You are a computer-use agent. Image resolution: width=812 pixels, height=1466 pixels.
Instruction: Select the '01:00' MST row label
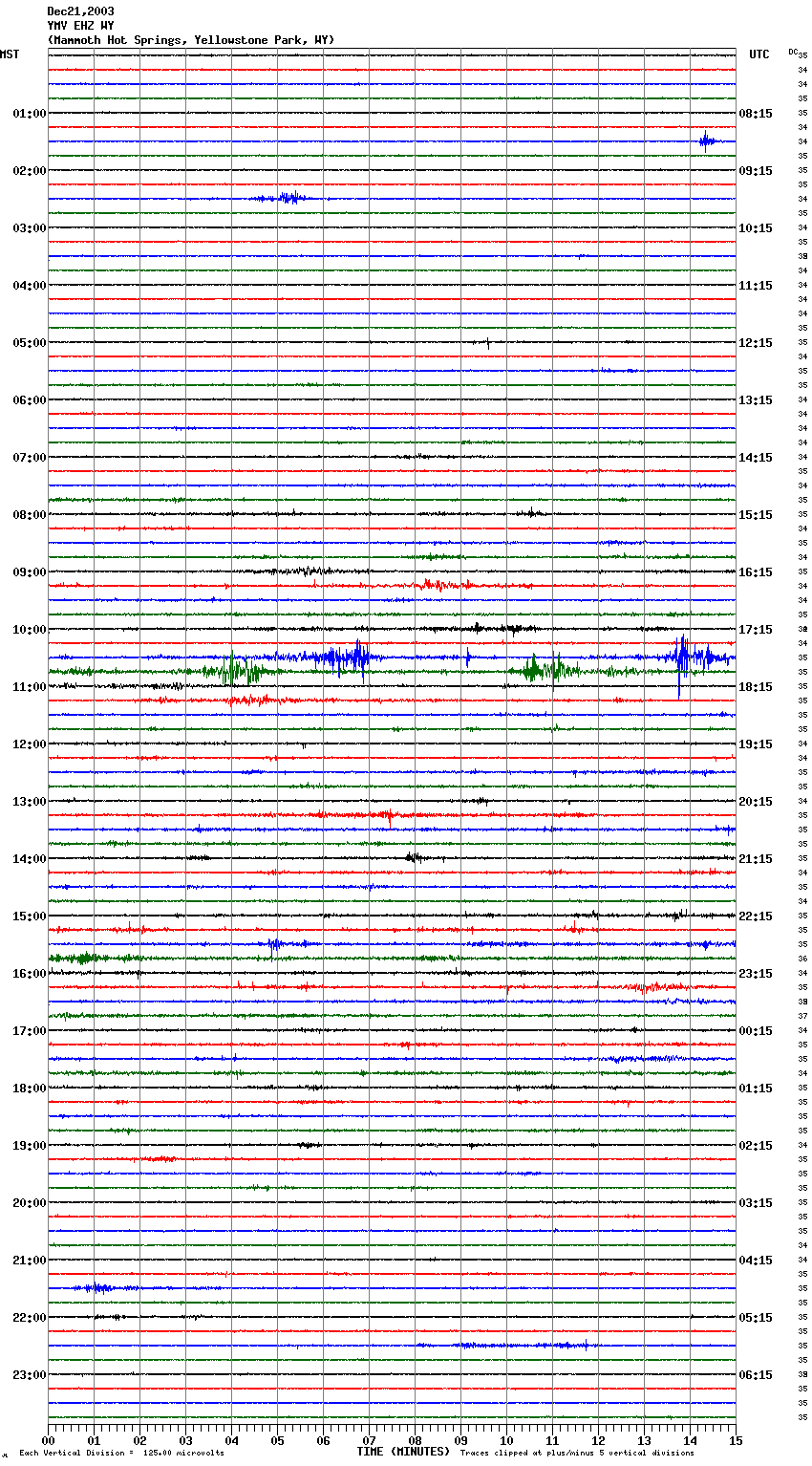click(x=29, y=114)
